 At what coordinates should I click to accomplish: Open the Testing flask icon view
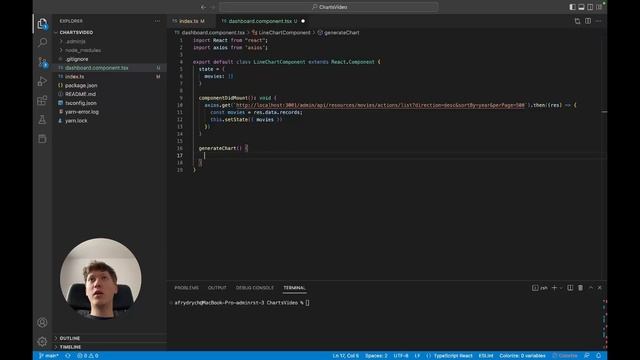42,120
